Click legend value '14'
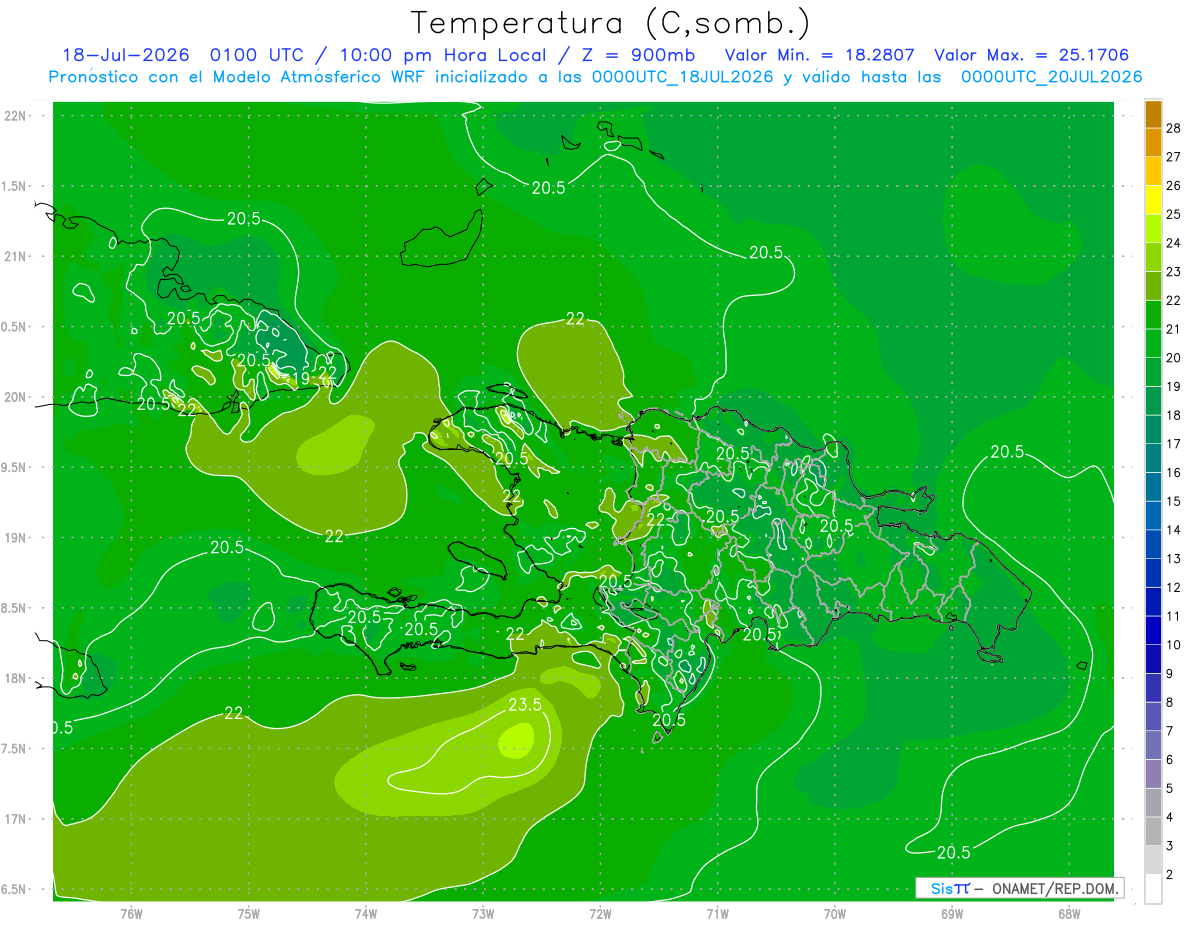Viewport: 1200px width, 927px height. [x=1174, y=530]
